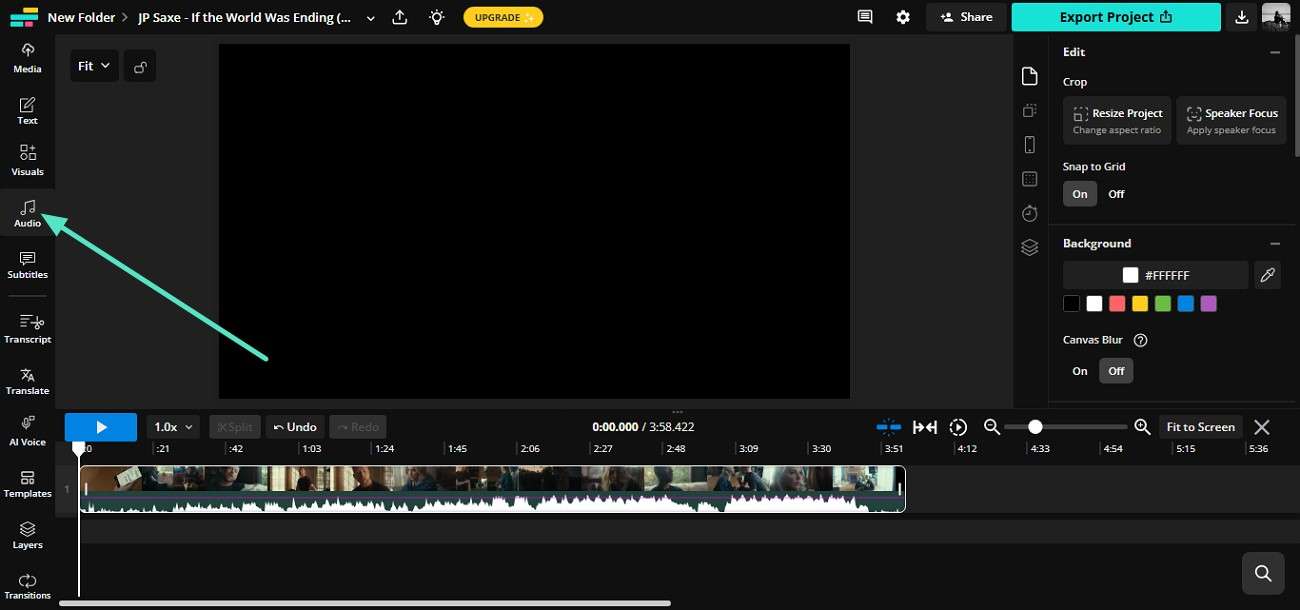Open the Visuals panel

pos(27,161)
